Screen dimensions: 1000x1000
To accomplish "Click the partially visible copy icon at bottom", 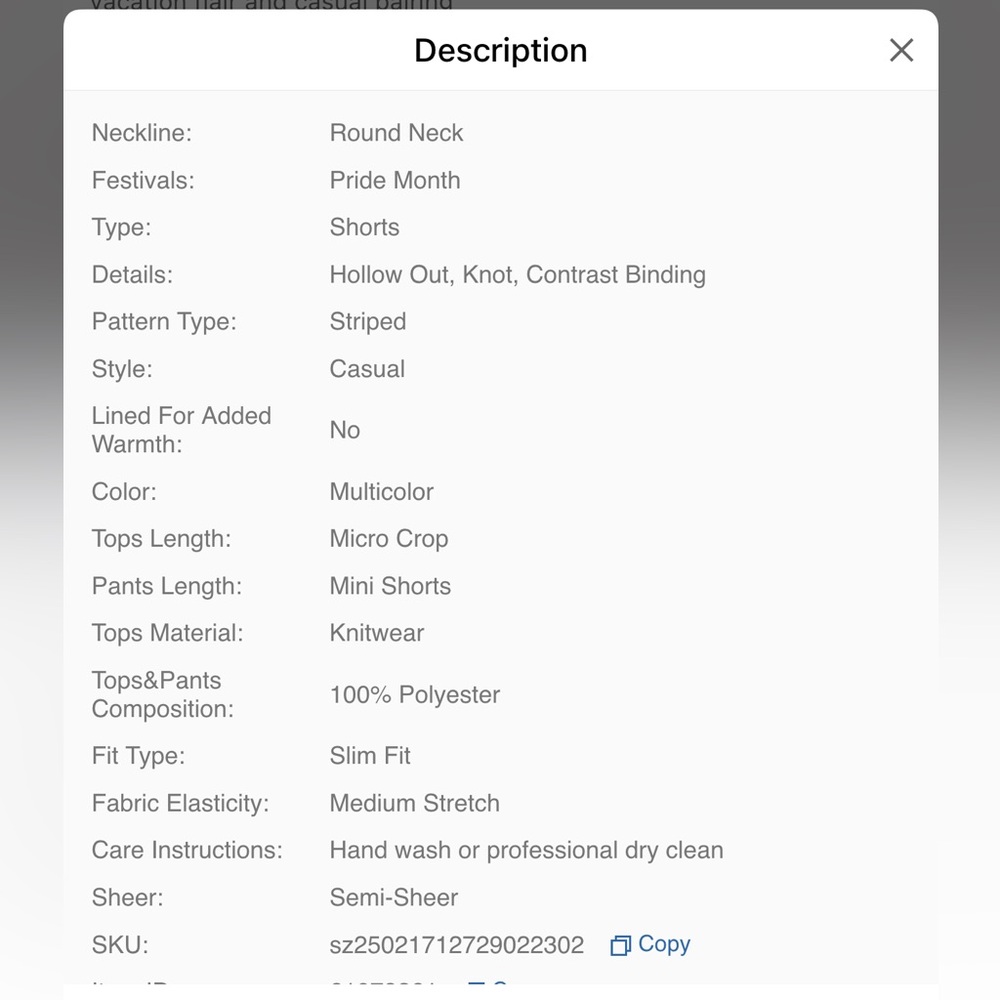I will (x=476, y=985).
